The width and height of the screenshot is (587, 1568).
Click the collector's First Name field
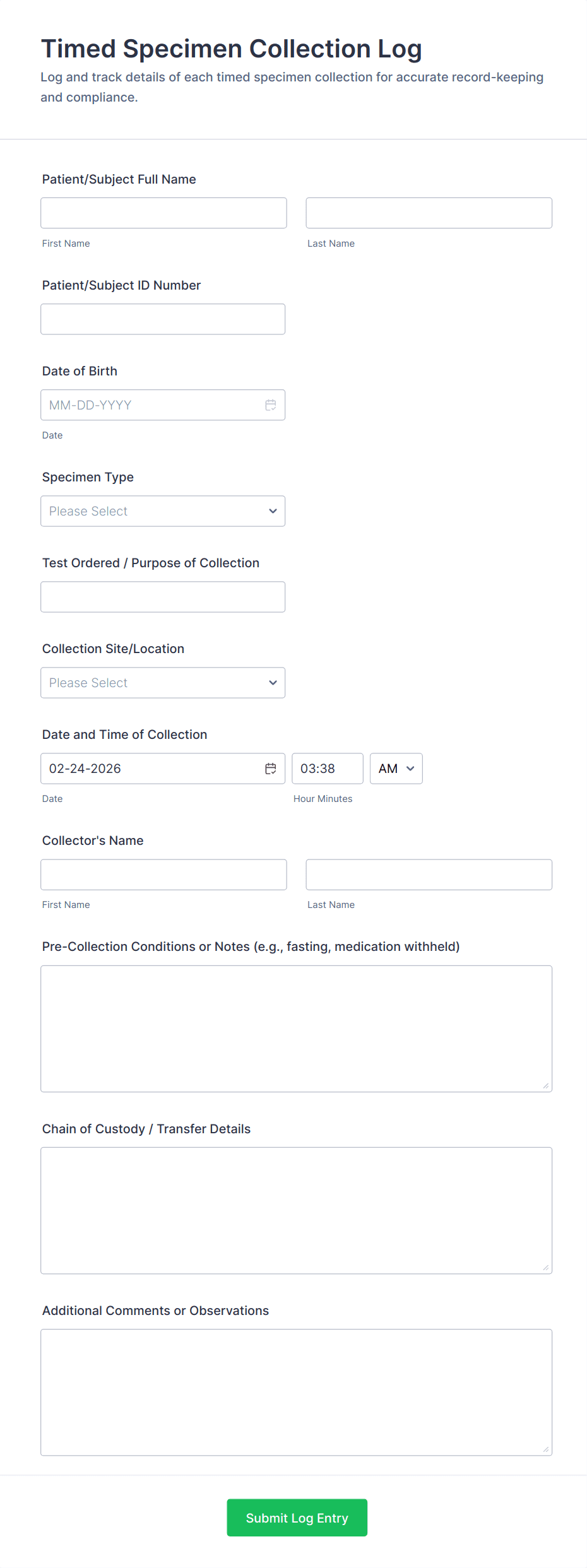click(163, 875)
